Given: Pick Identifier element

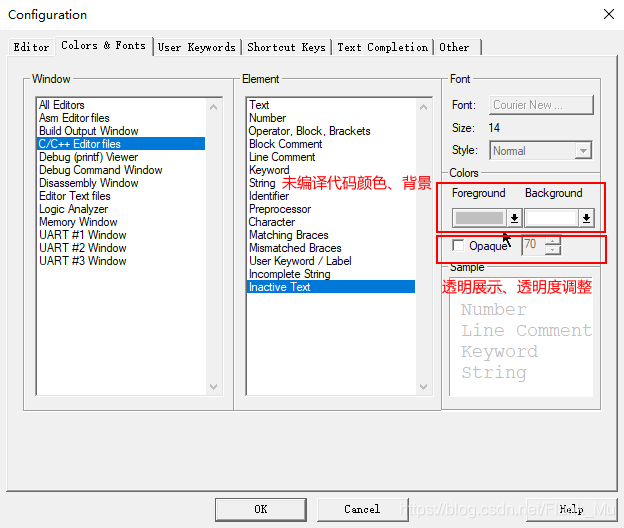Looking at the screenshot, I should 331,196.
